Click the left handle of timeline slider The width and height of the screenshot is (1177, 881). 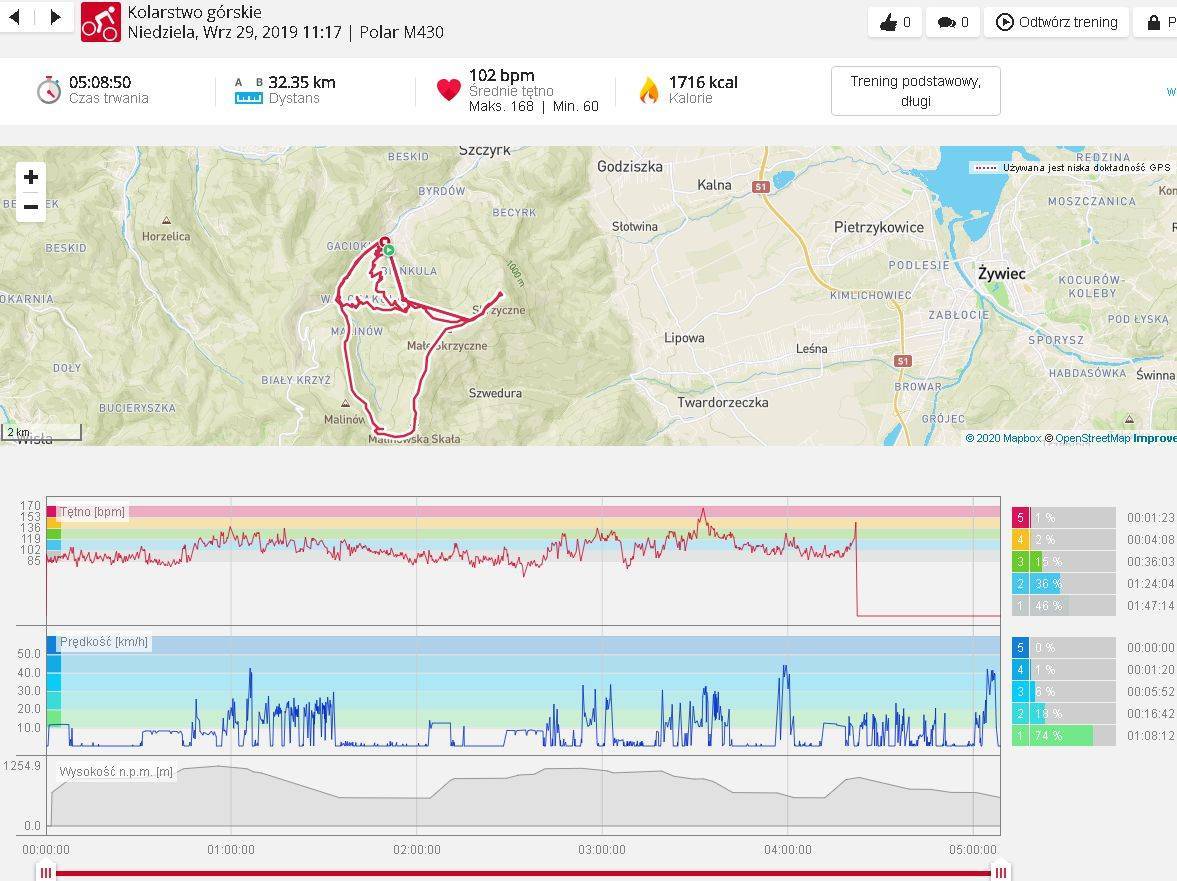pos(45,872)
